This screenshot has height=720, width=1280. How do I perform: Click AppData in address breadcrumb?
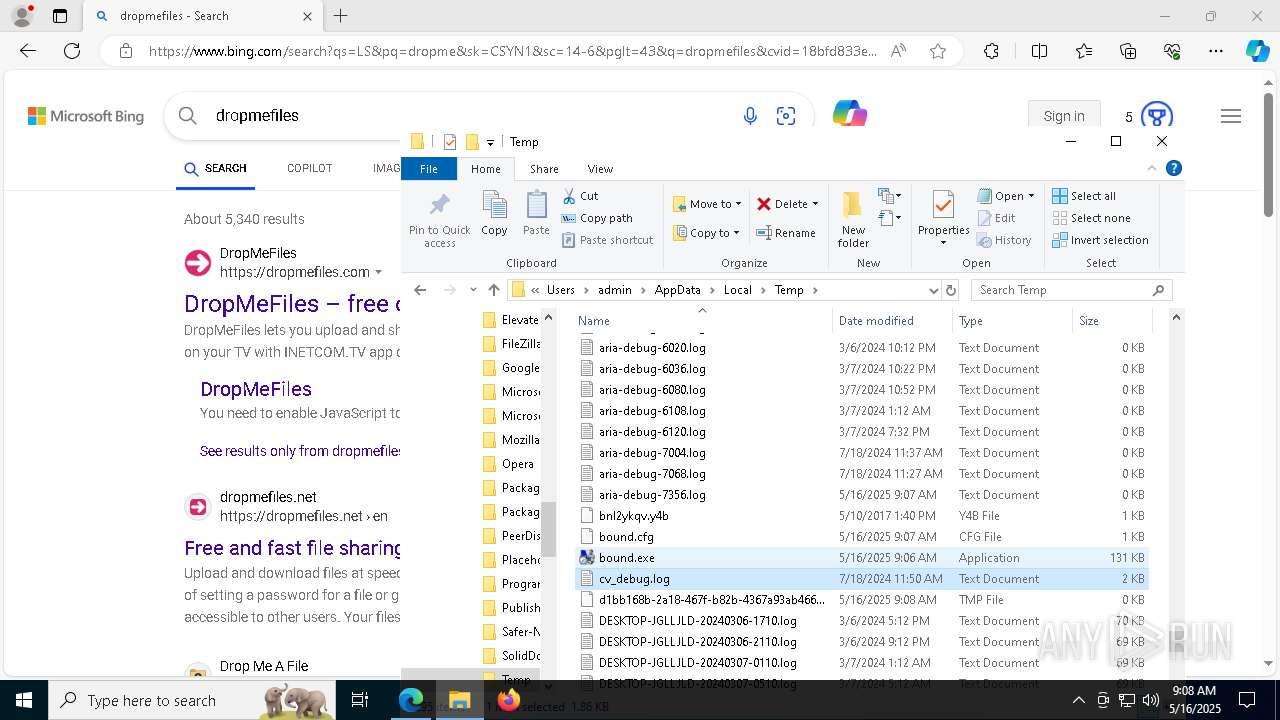(x=677, y=290)
